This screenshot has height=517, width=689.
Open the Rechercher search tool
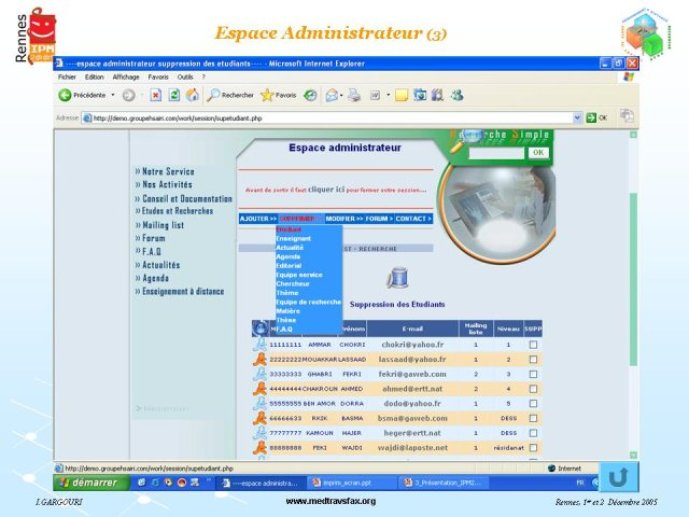(231, 95)
